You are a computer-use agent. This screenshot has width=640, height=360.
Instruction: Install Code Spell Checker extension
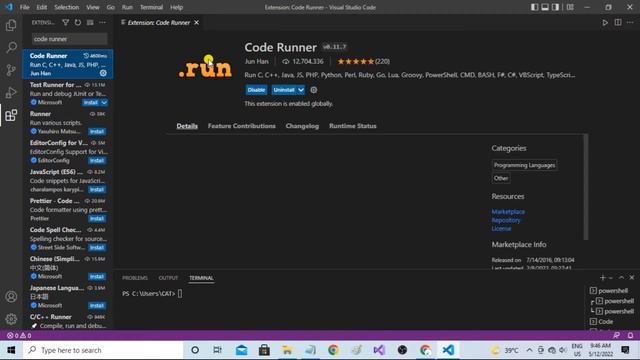pyautogui.click(x=97, y=247)
